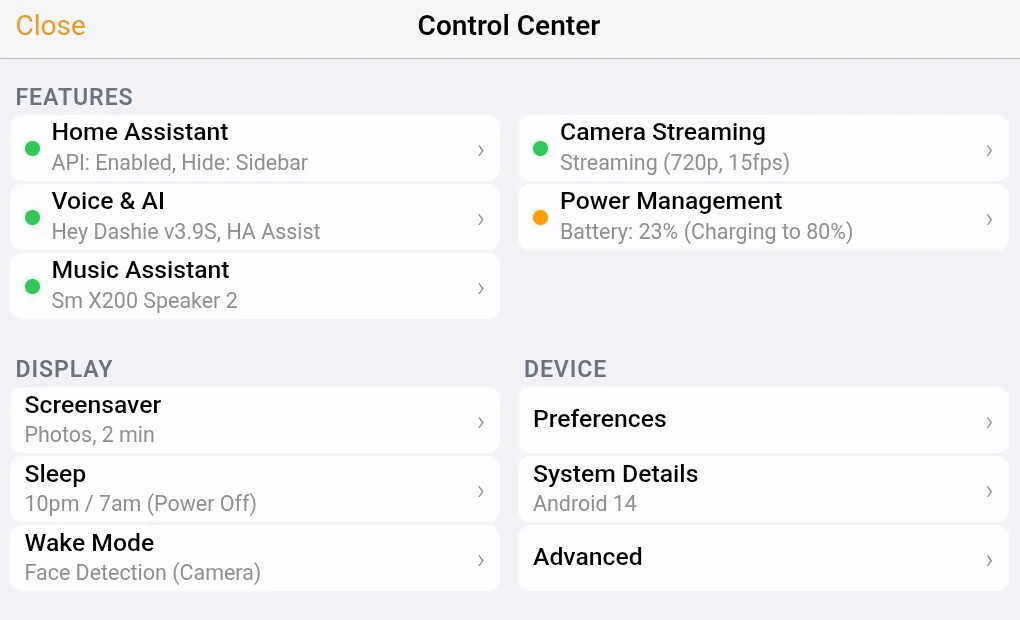Click the chevron on Voice & AI row
The height and width of the screenshot is (620, 1020).
(481, 219)
